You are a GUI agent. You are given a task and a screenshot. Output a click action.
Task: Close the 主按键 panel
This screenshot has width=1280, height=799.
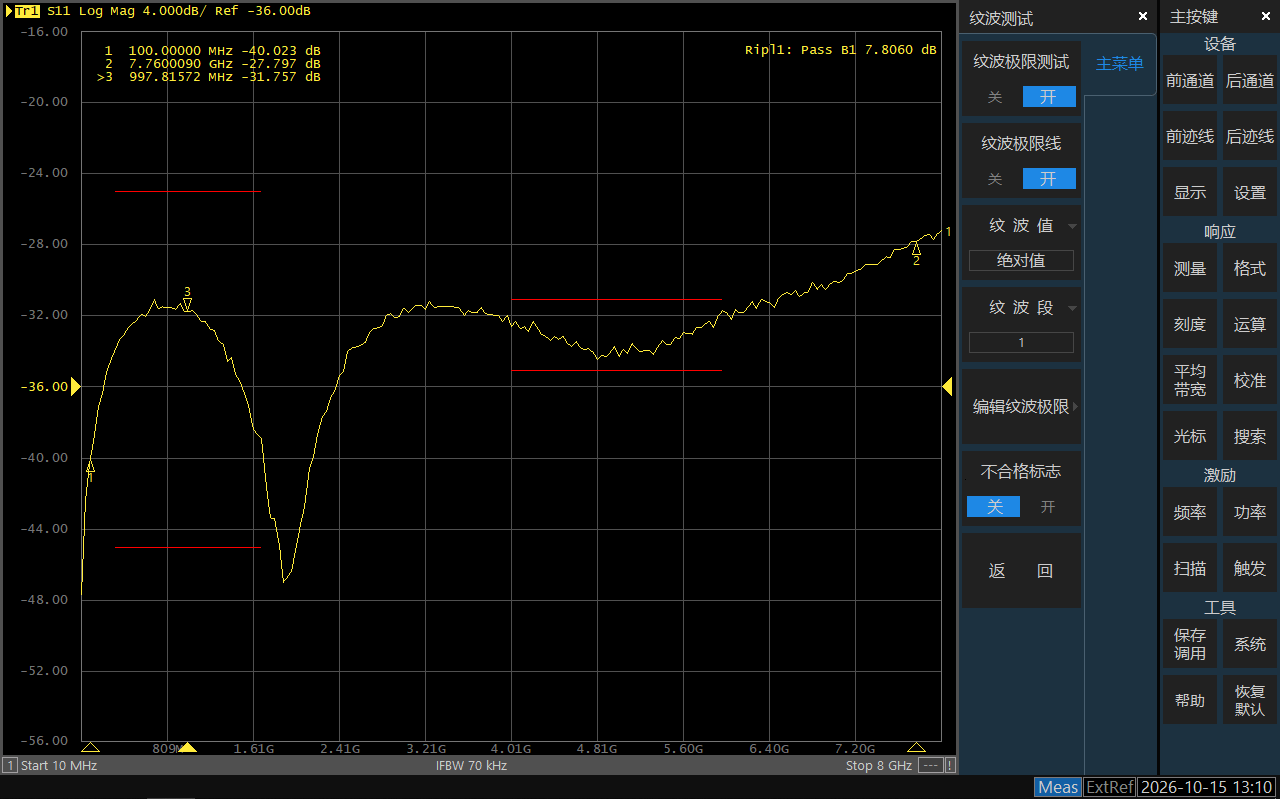coord(1265,17)
